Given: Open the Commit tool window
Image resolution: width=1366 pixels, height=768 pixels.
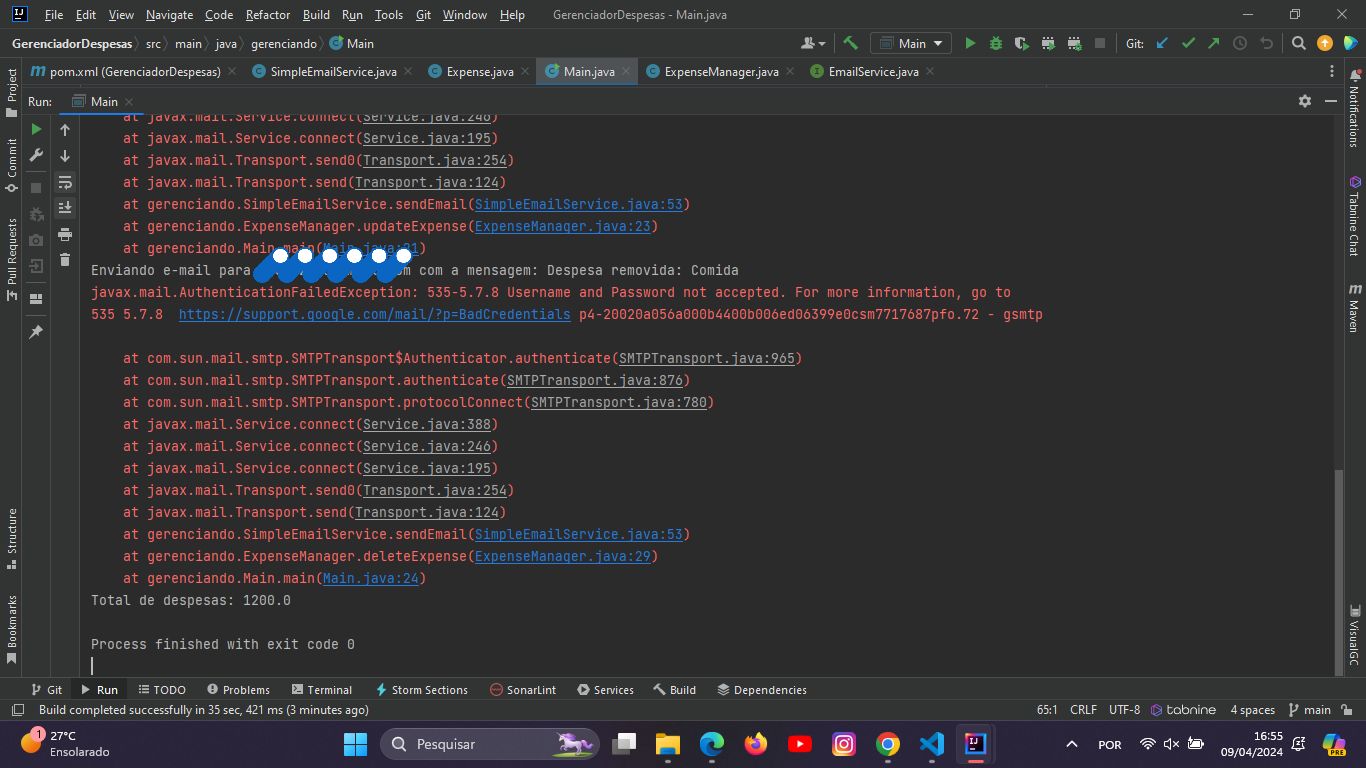Looking at the screenshot, I should point(12,165).
